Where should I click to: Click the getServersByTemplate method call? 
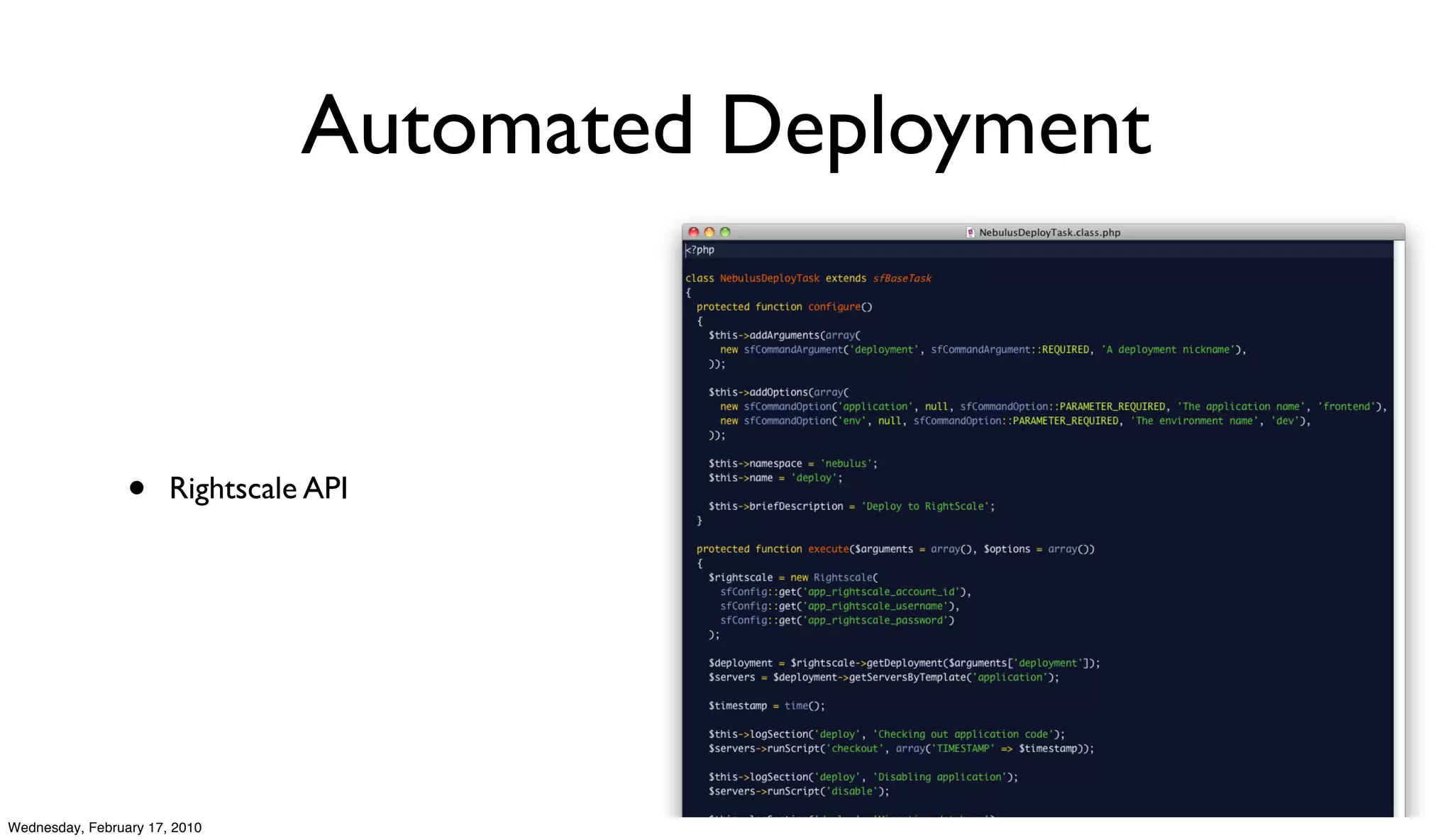[x=907, y=678]
